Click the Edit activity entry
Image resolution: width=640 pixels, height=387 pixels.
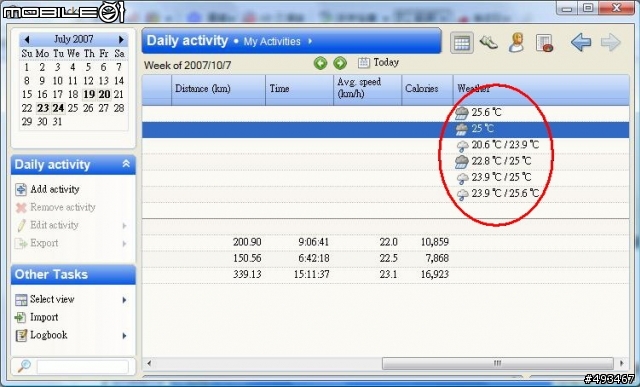(x=54, y=225)
